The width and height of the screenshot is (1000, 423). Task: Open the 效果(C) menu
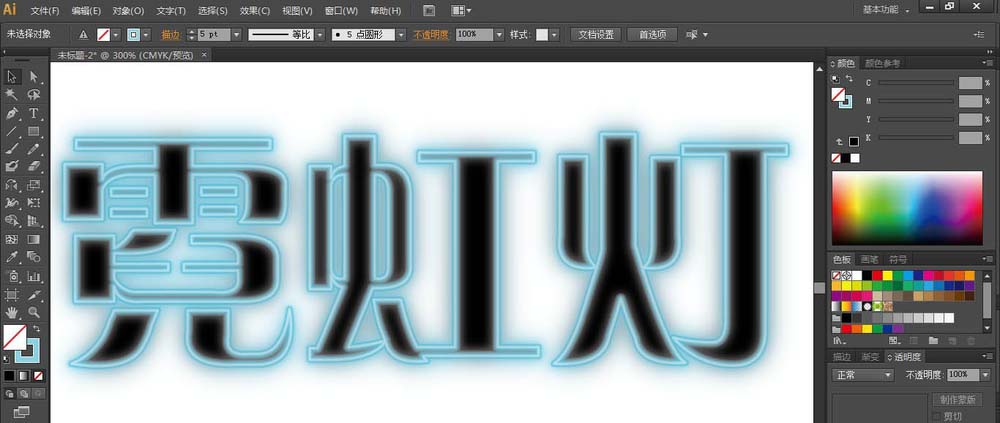[255, 11]
